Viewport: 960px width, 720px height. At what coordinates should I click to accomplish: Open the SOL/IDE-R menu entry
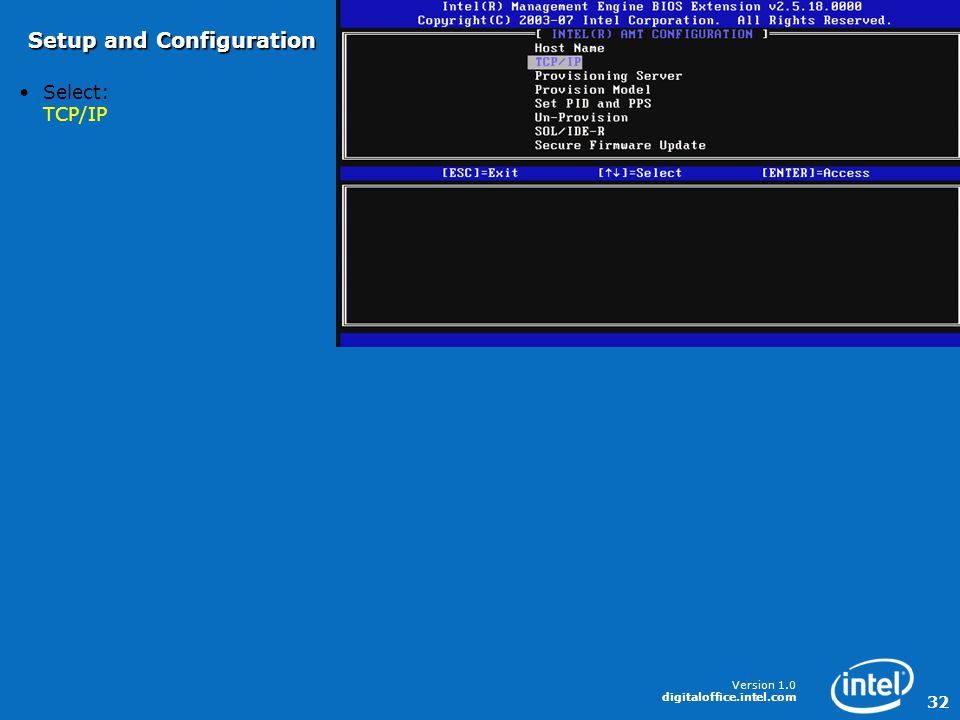tap(569, 132)
